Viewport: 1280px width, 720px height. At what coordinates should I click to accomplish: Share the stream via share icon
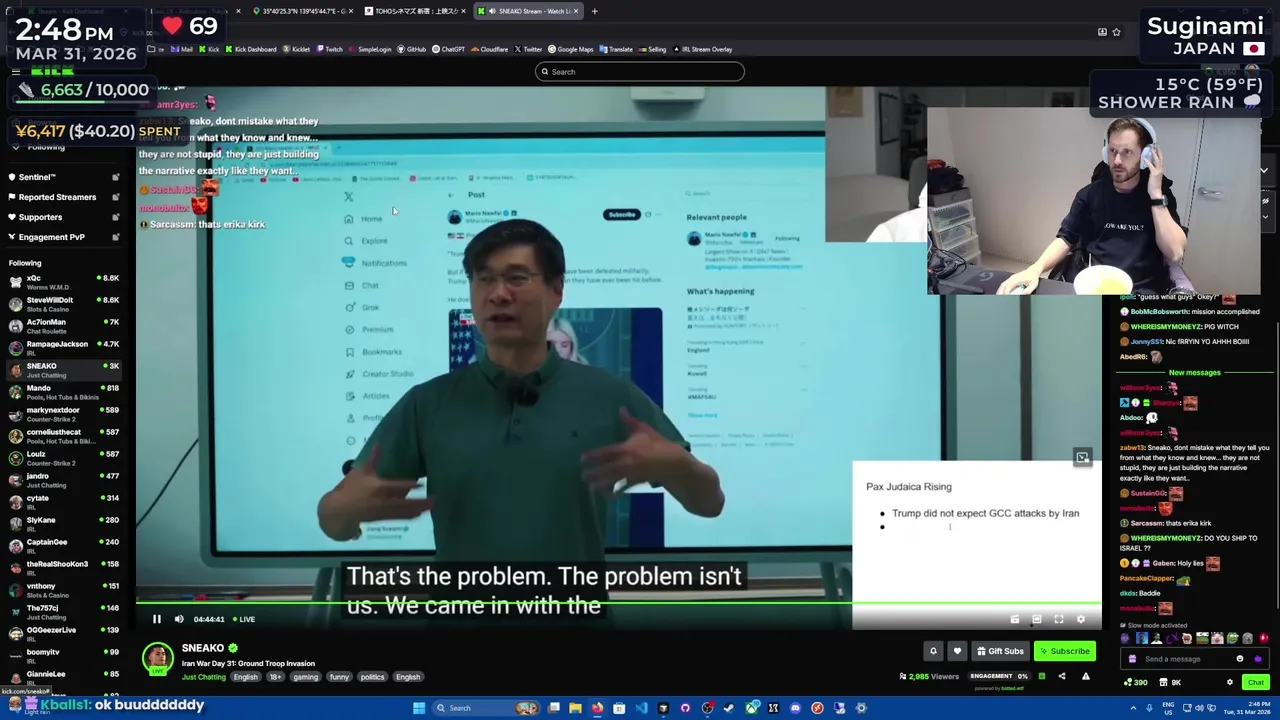(1062, 677)
